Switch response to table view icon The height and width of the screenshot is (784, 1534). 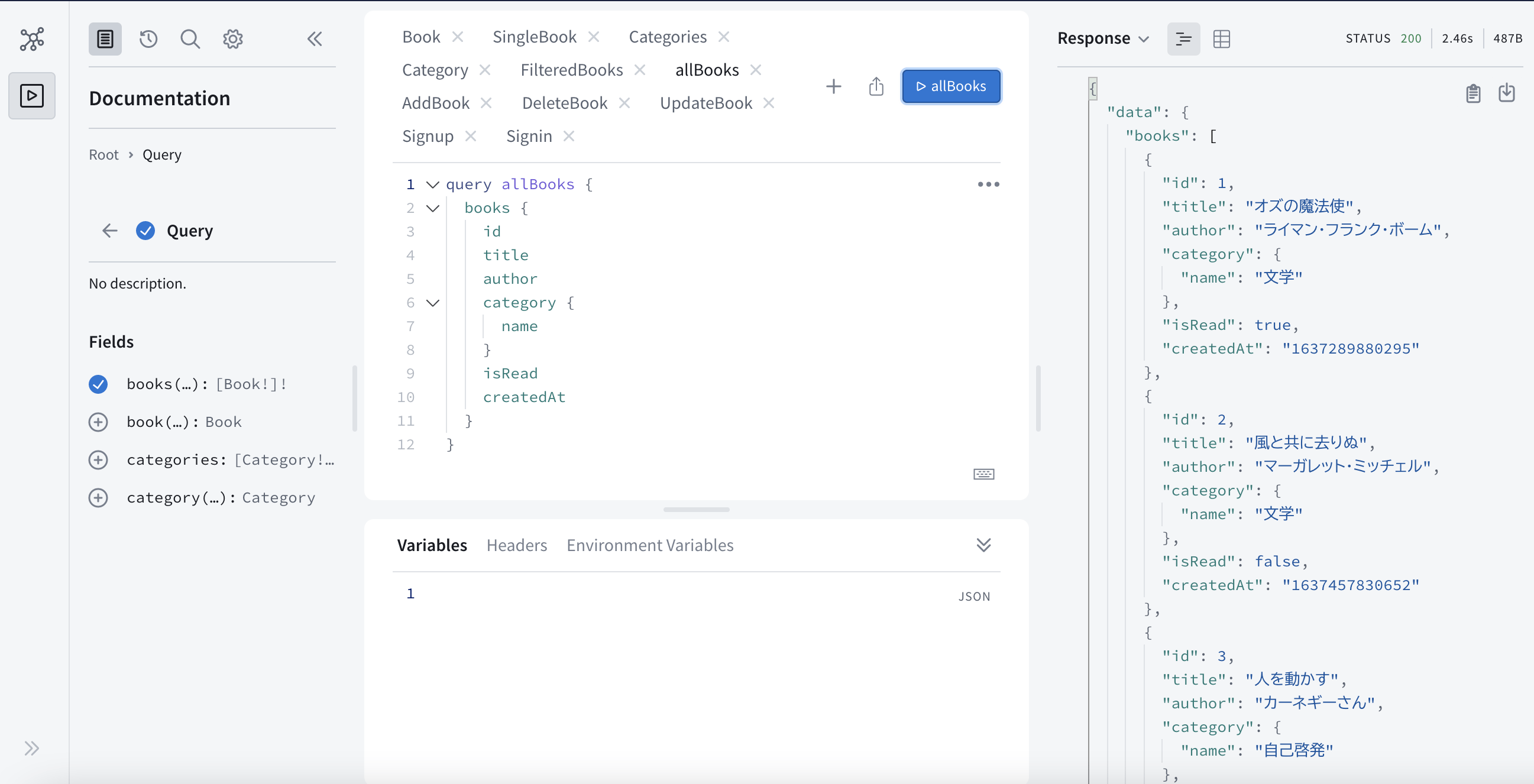[1221, 39]
